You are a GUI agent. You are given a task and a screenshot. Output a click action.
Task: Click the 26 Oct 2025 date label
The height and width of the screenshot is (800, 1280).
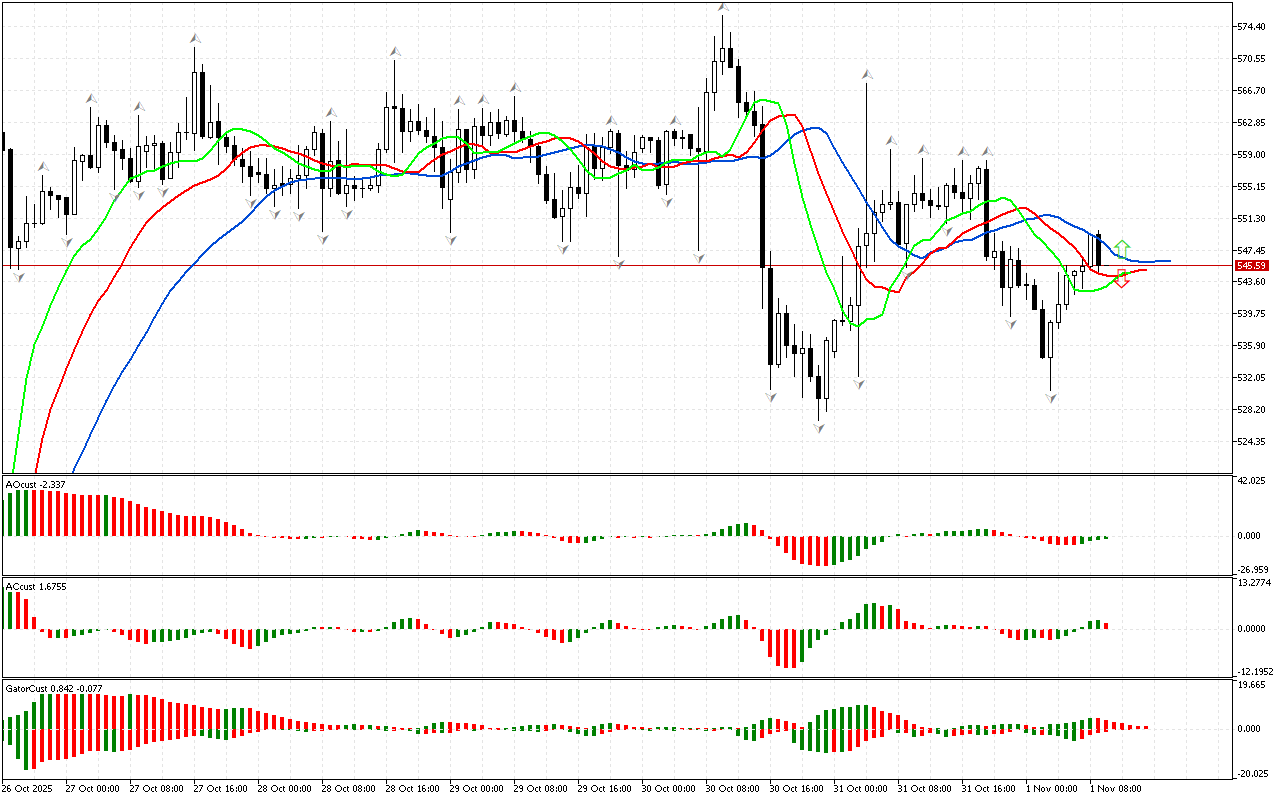coord(28,788)
